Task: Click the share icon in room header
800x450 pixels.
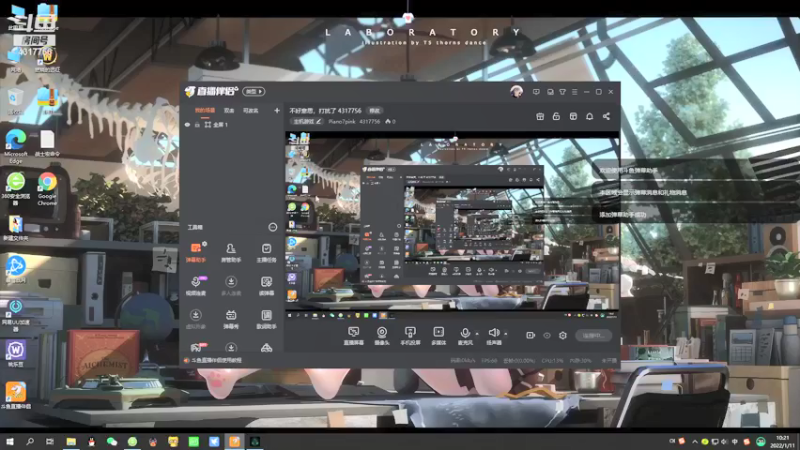Action: click(x=606, y=116)
